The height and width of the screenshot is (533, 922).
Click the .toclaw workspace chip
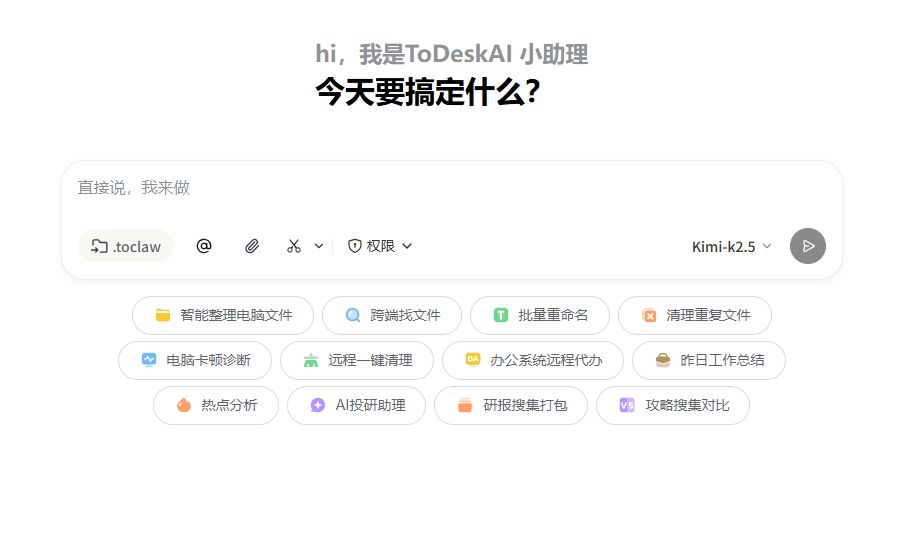126,246
